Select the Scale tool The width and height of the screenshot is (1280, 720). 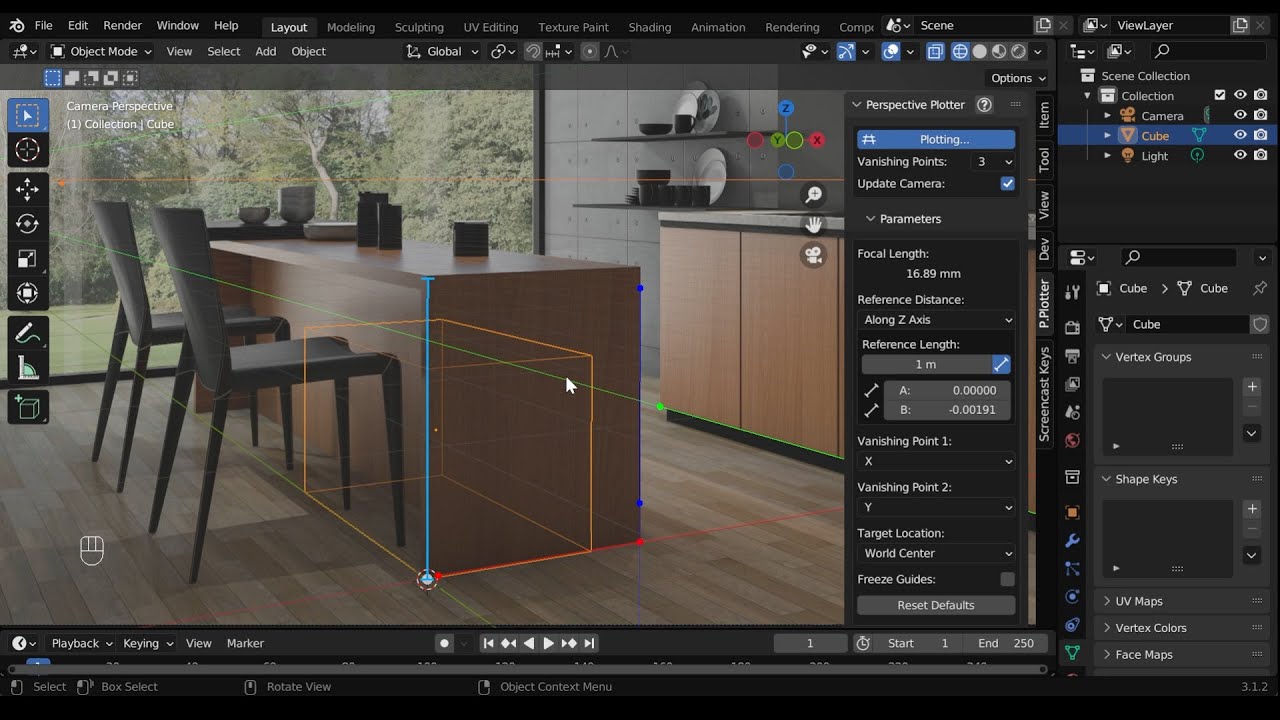28,259
